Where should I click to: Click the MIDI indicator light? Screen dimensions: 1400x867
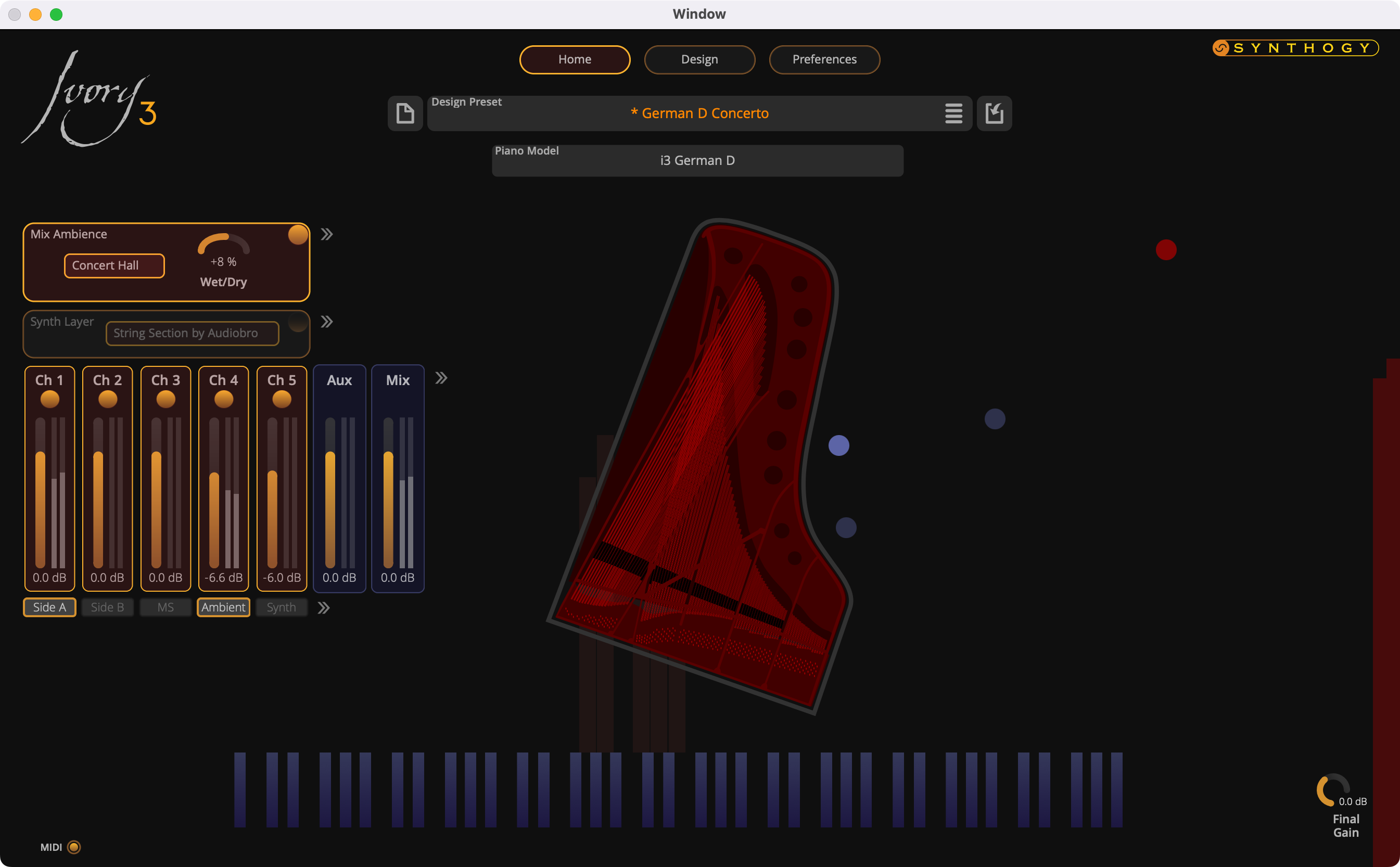[74, 847]
